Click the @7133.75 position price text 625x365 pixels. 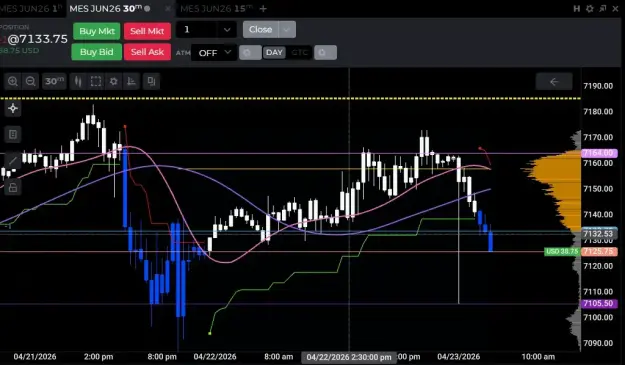[38, 39]
